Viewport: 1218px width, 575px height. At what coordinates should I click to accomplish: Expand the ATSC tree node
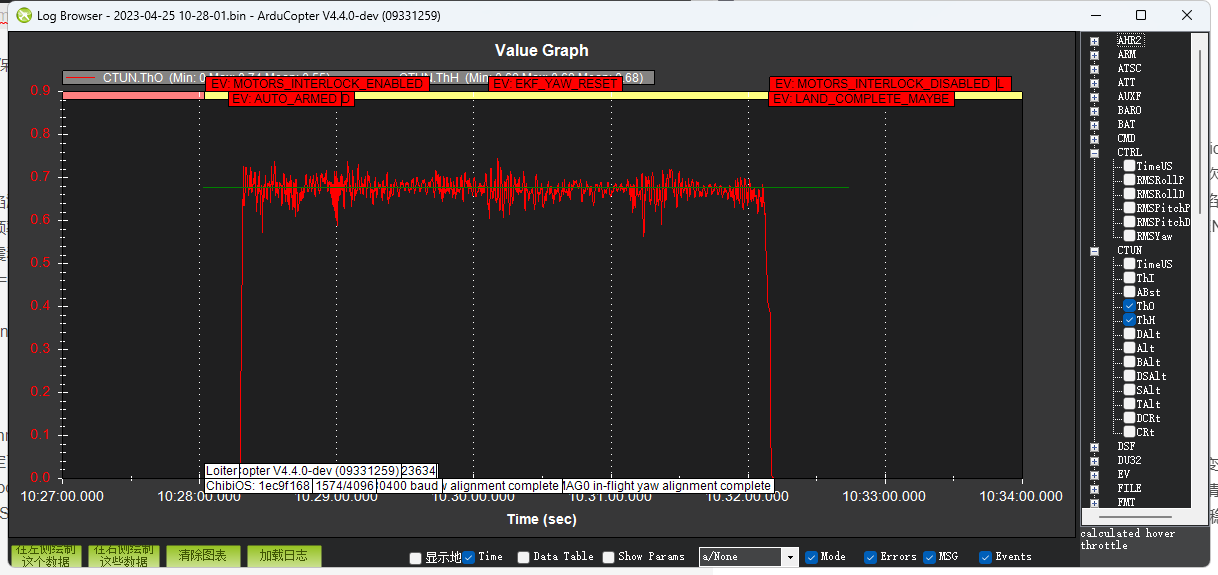pyautogui.click(x=1095, y=69)
